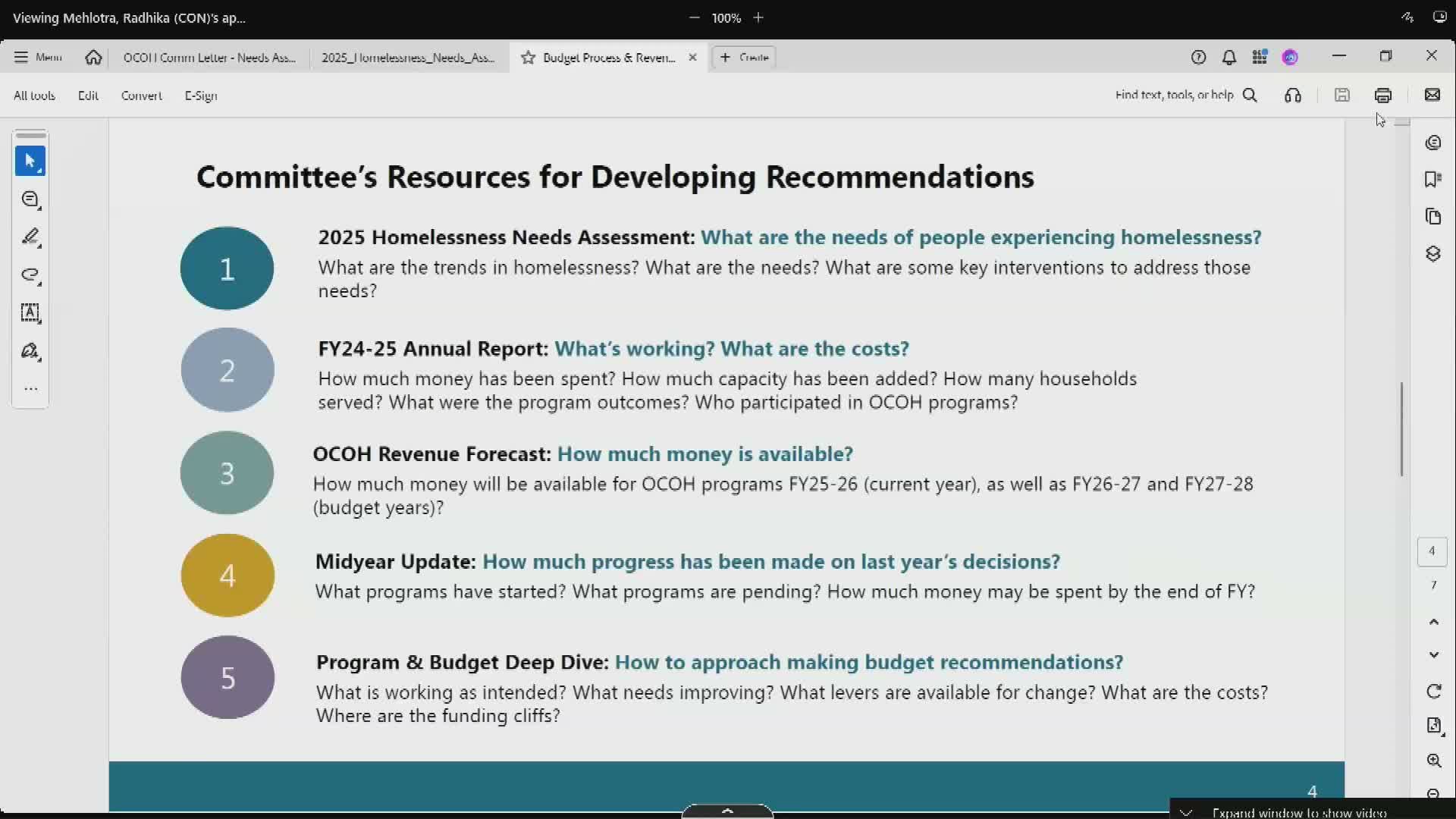Viewport: 1456px width, 819px height.
Task: Pick the freehand draw lasso tool
Action: point(30,275)
